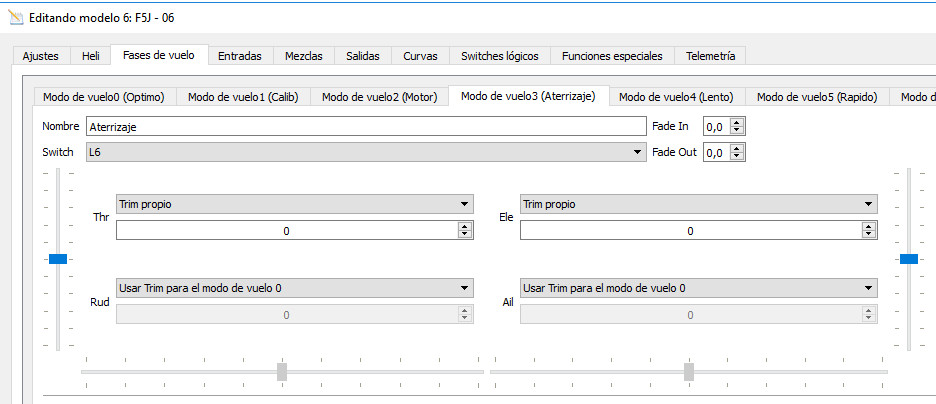Increase the Fade In value
936x404 pixels.
[x=738, y=123]
